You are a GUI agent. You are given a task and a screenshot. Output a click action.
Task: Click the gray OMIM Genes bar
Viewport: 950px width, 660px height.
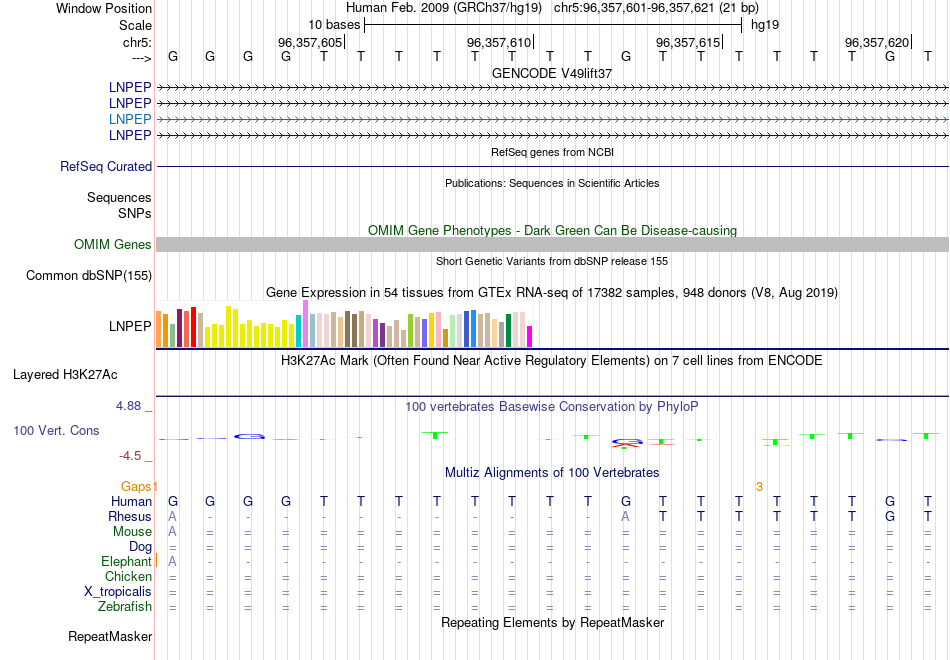tap(552, 244)
